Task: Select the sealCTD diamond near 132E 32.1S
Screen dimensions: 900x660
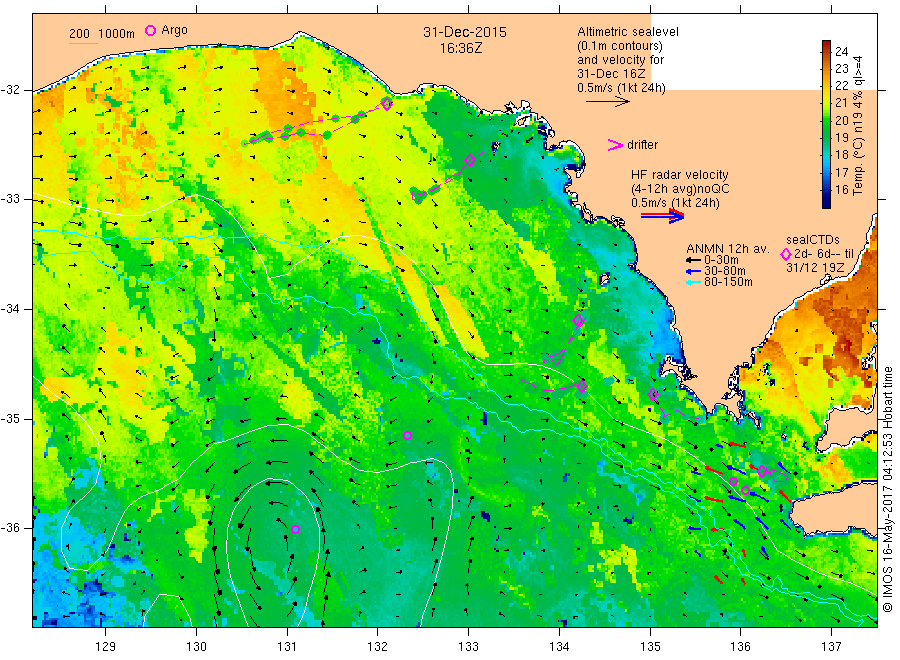Action: point(387,104)
